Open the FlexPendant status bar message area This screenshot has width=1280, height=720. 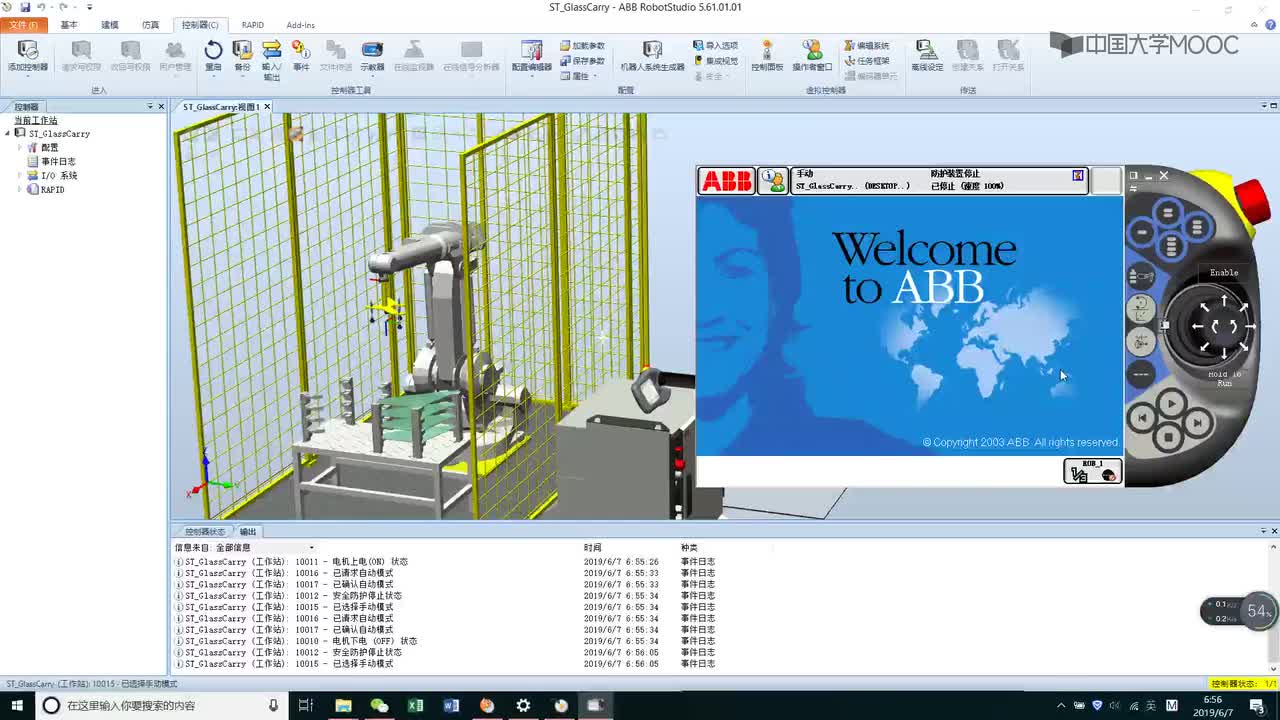pyautogui.click(x=939, y=181)
